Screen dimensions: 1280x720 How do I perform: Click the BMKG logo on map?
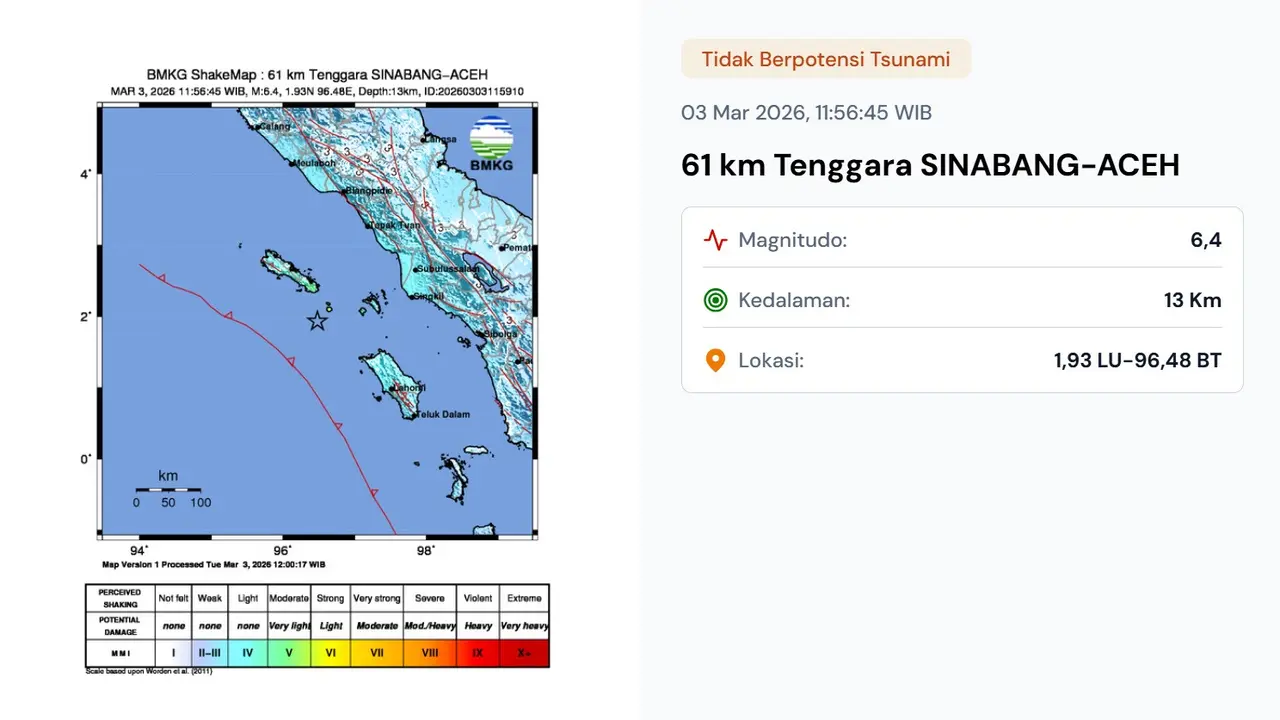coord(491,145)
